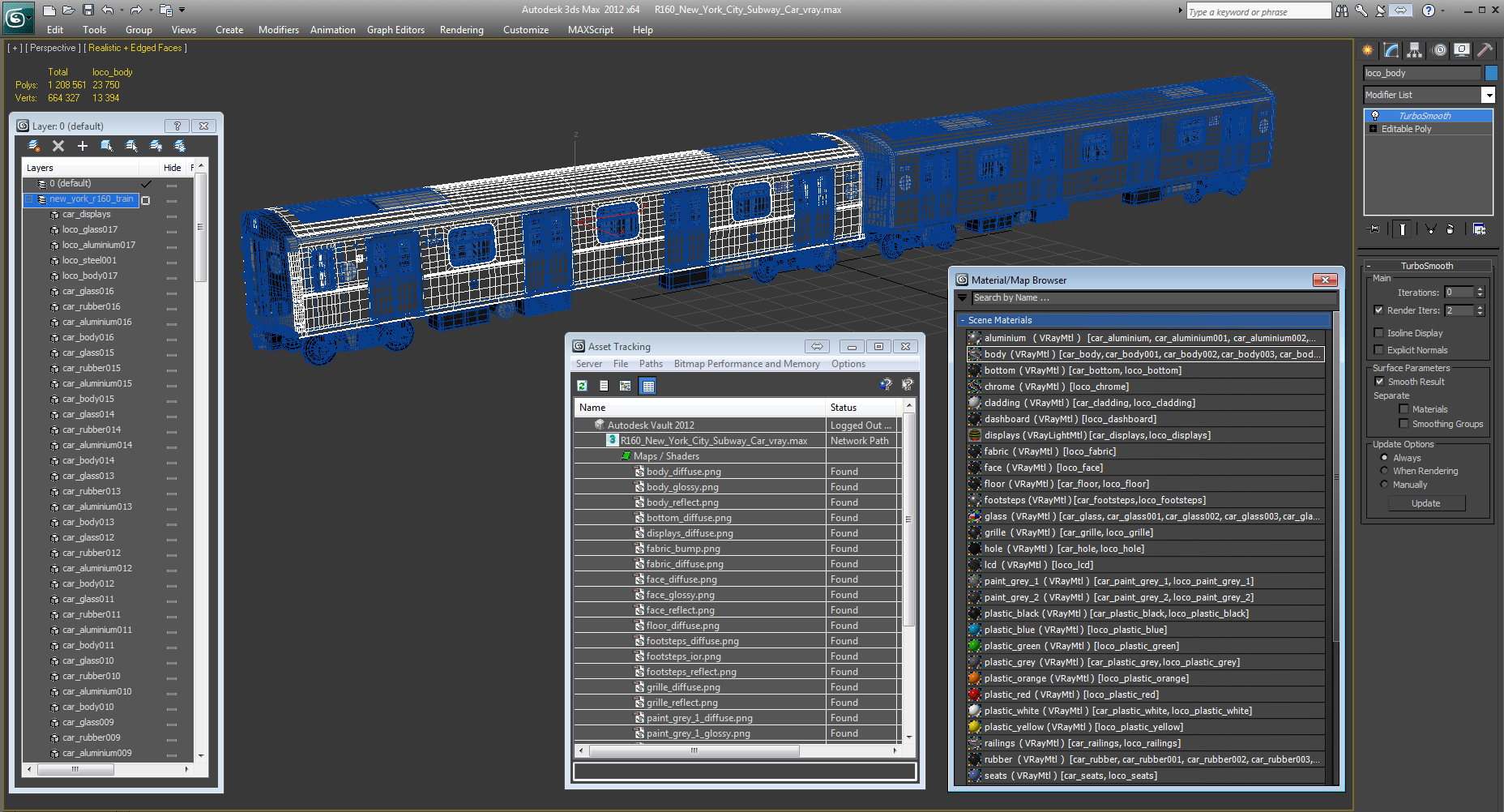Open the Help icon dropdown arrow in title bar
Image resolution: width=1504 pixels, height=812 pixels.
1444,11
